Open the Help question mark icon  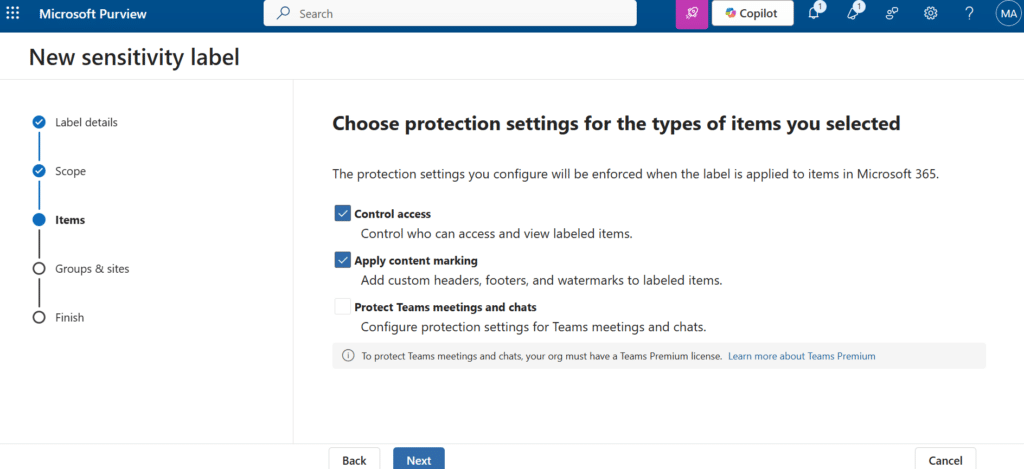pos(969,13)
